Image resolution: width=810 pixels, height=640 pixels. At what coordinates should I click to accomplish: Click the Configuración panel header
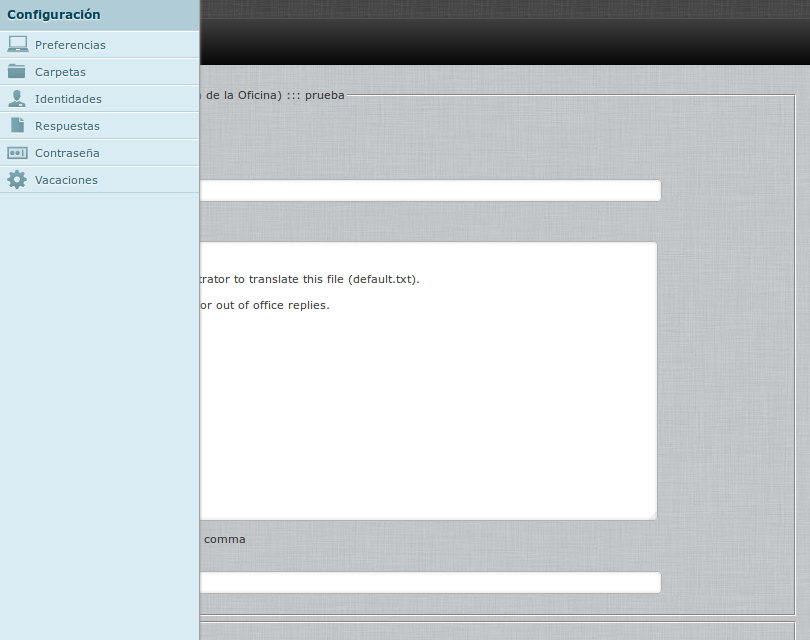tap(99, 15)
